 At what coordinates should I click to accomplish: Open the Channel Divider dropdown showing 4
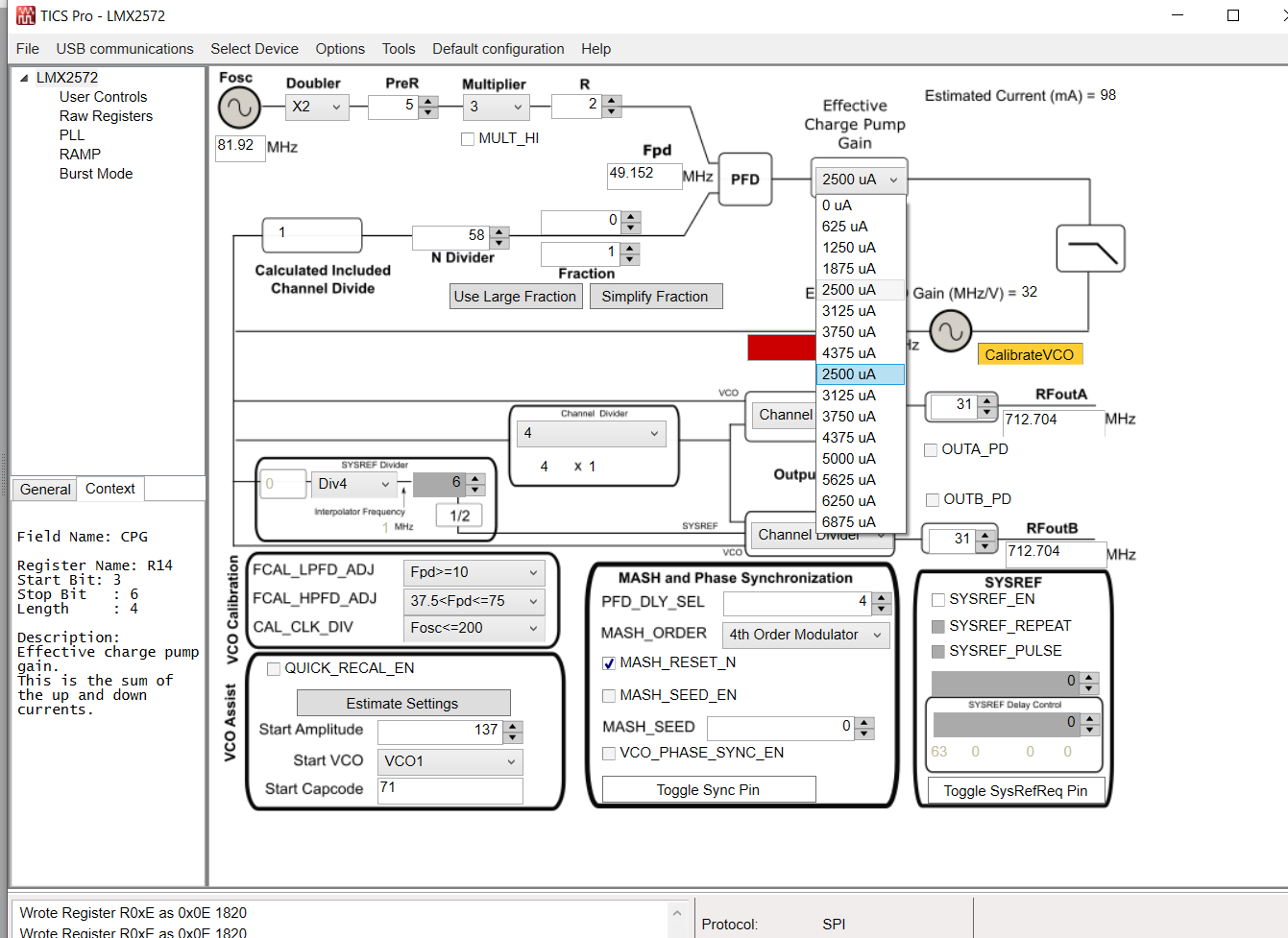[x=591, y=434]
